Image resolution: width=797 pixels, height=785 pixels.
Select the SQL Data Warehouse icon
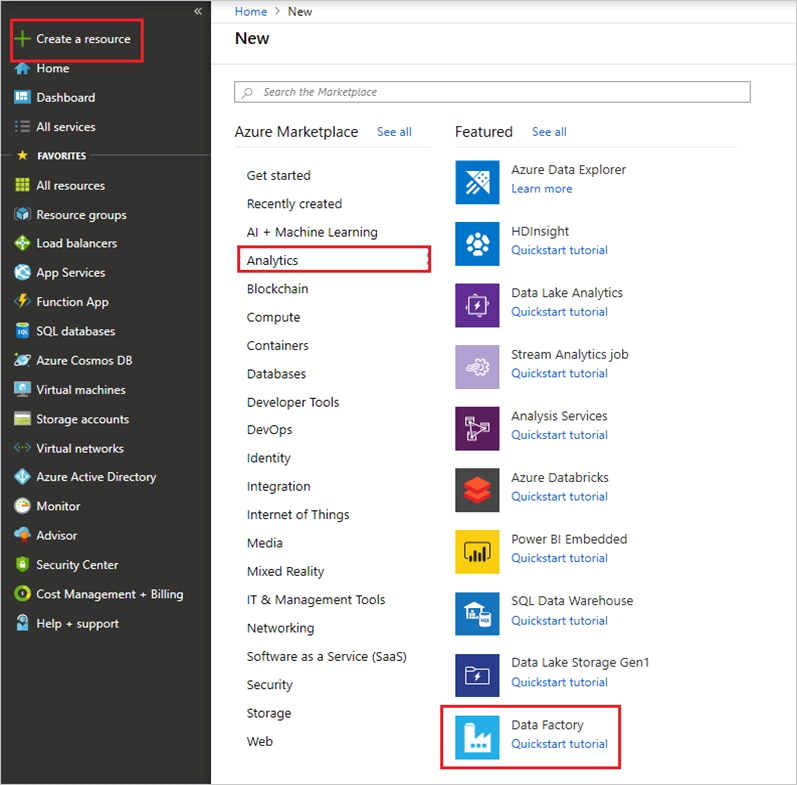point(477,614)
